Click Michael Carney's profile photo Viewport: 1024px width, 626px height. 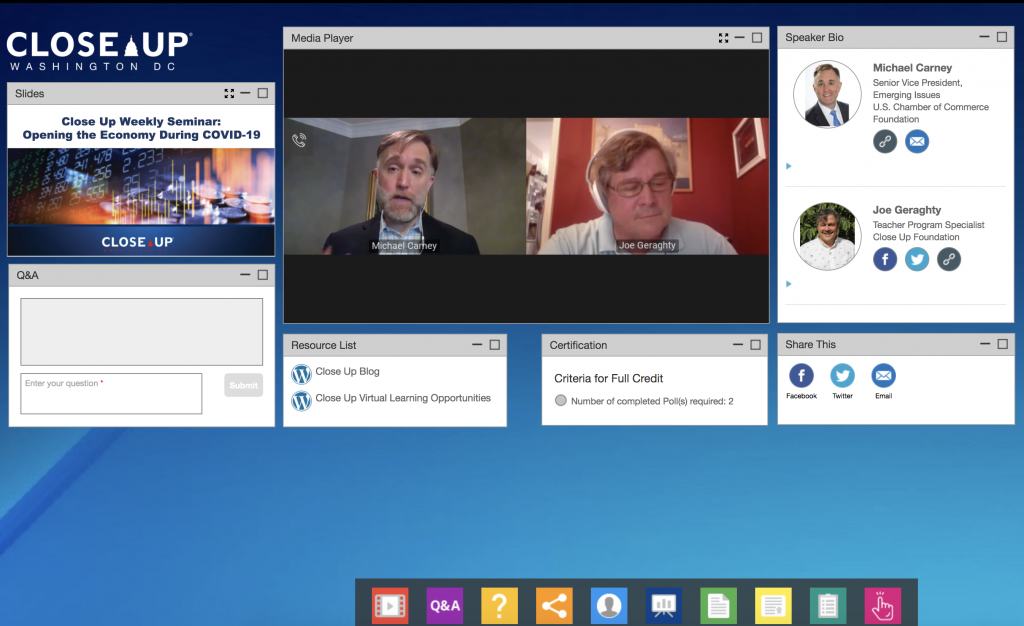[x=827, y=94]
